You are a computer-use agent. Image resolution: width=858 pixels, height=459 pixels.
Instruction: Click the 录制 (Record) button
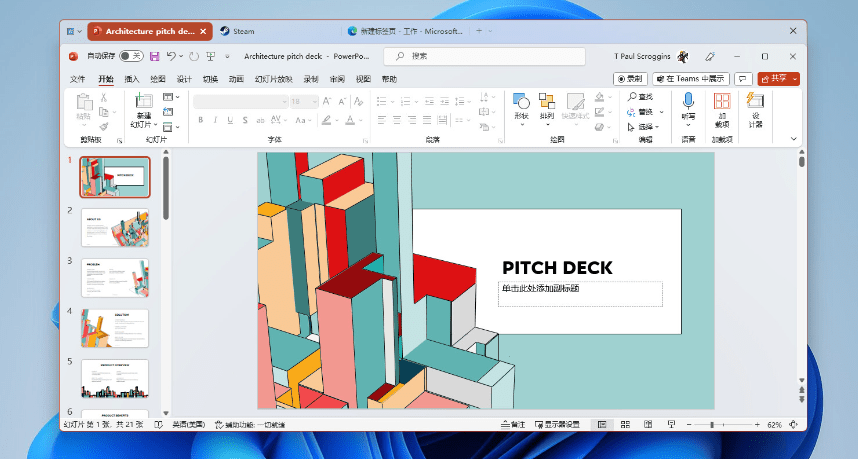[x=630, y=78]
